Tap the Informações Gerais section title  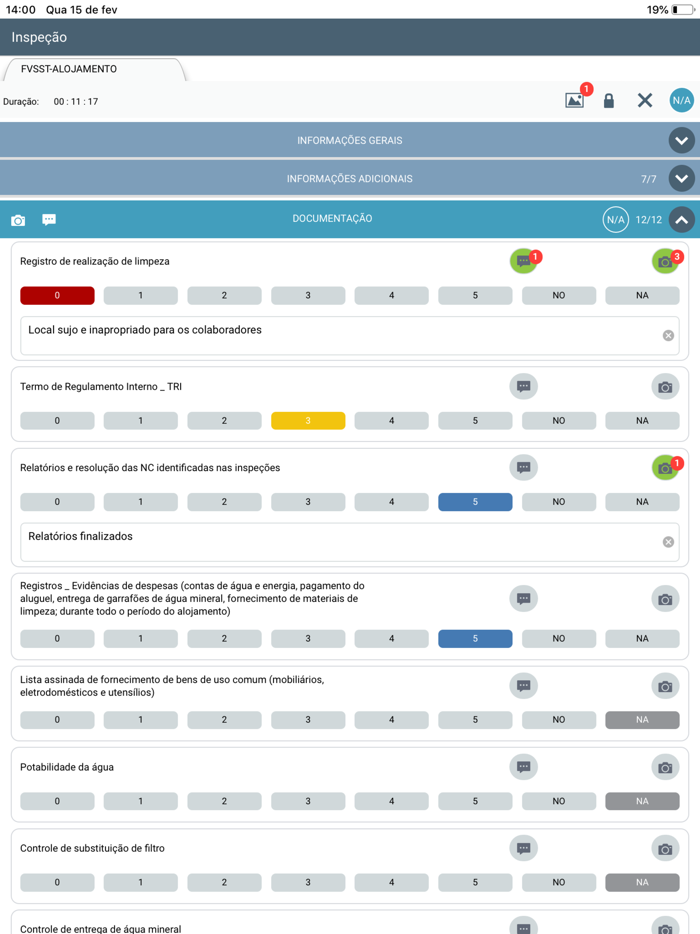point(350,141)
